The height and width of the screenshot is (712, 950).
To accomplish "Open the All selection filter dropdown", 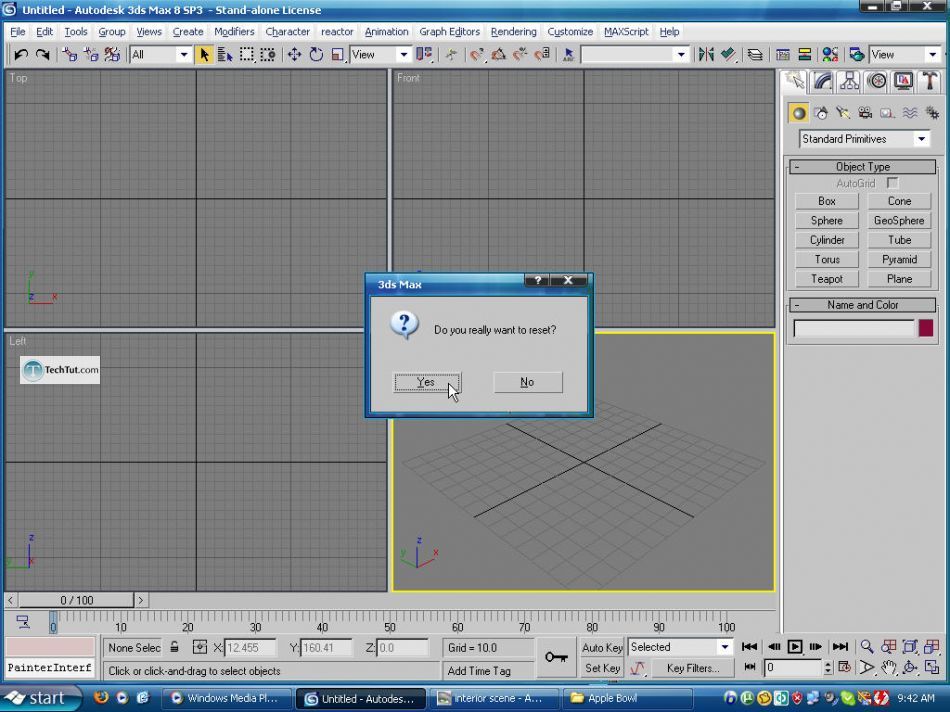I will point(161,55).
